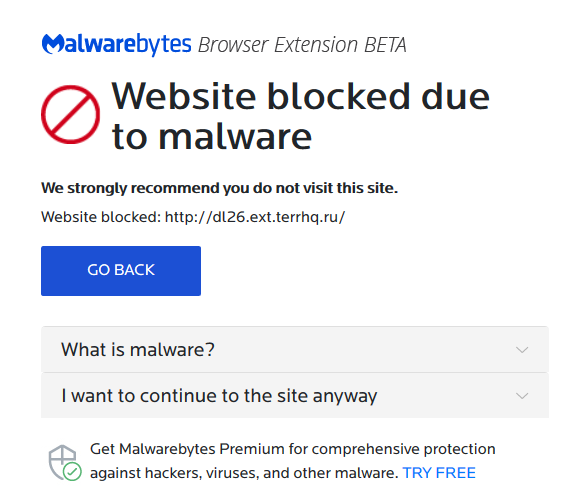Click the Website blocked due to malware heading
575x503 pixels.
(301, 116)
